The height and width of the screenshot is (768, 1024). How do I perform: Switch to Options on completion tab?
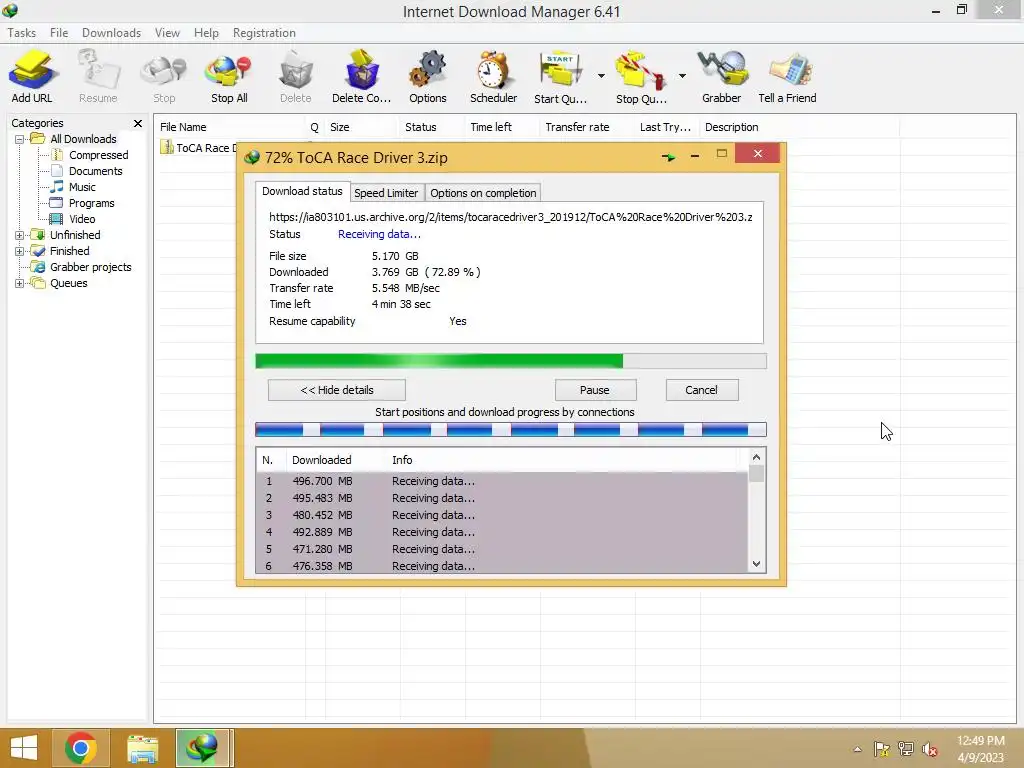click(483, 193)
